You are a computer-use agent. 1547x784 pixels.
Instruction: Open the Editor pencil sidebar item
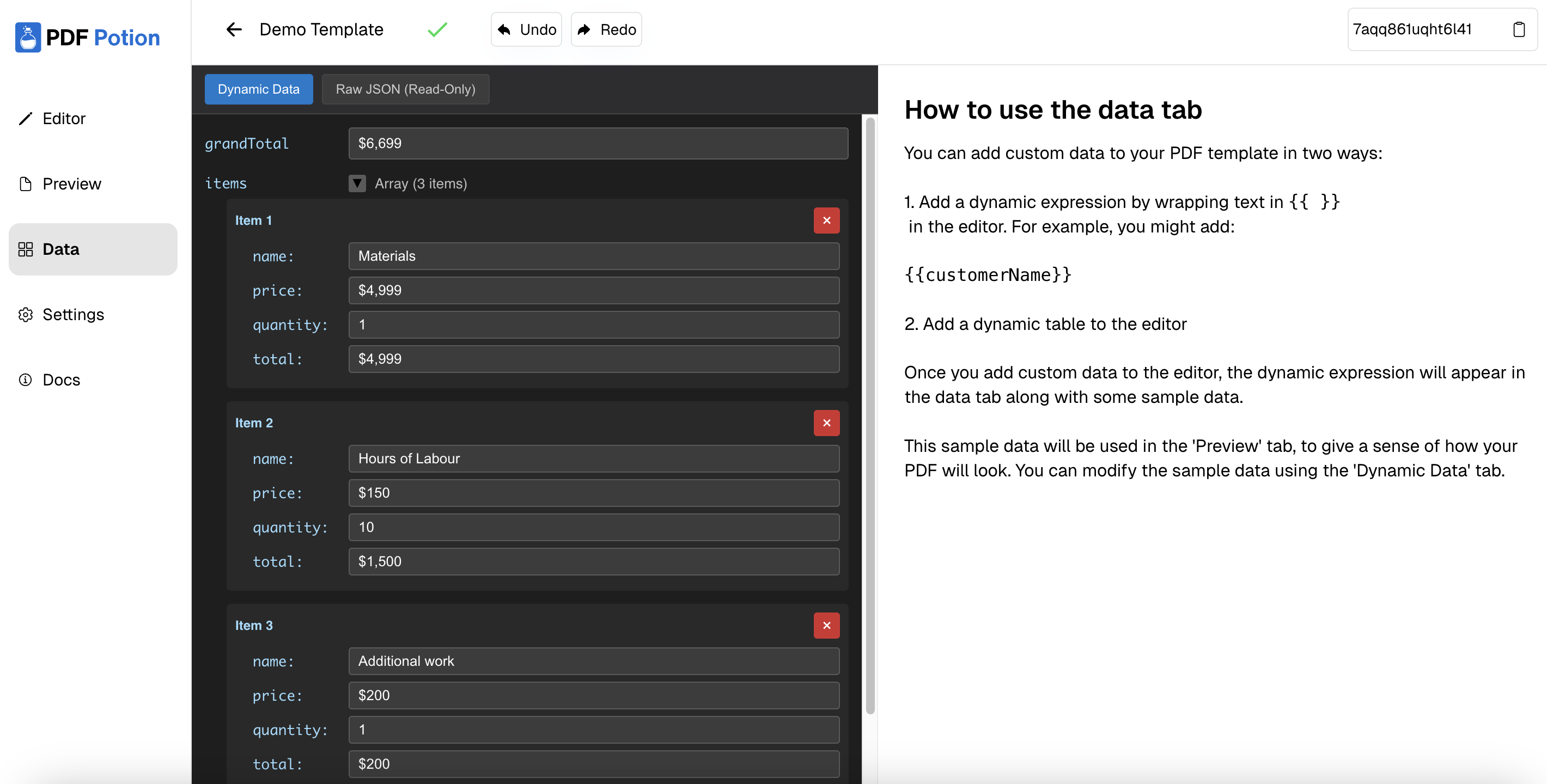click(x=64, y=118)
